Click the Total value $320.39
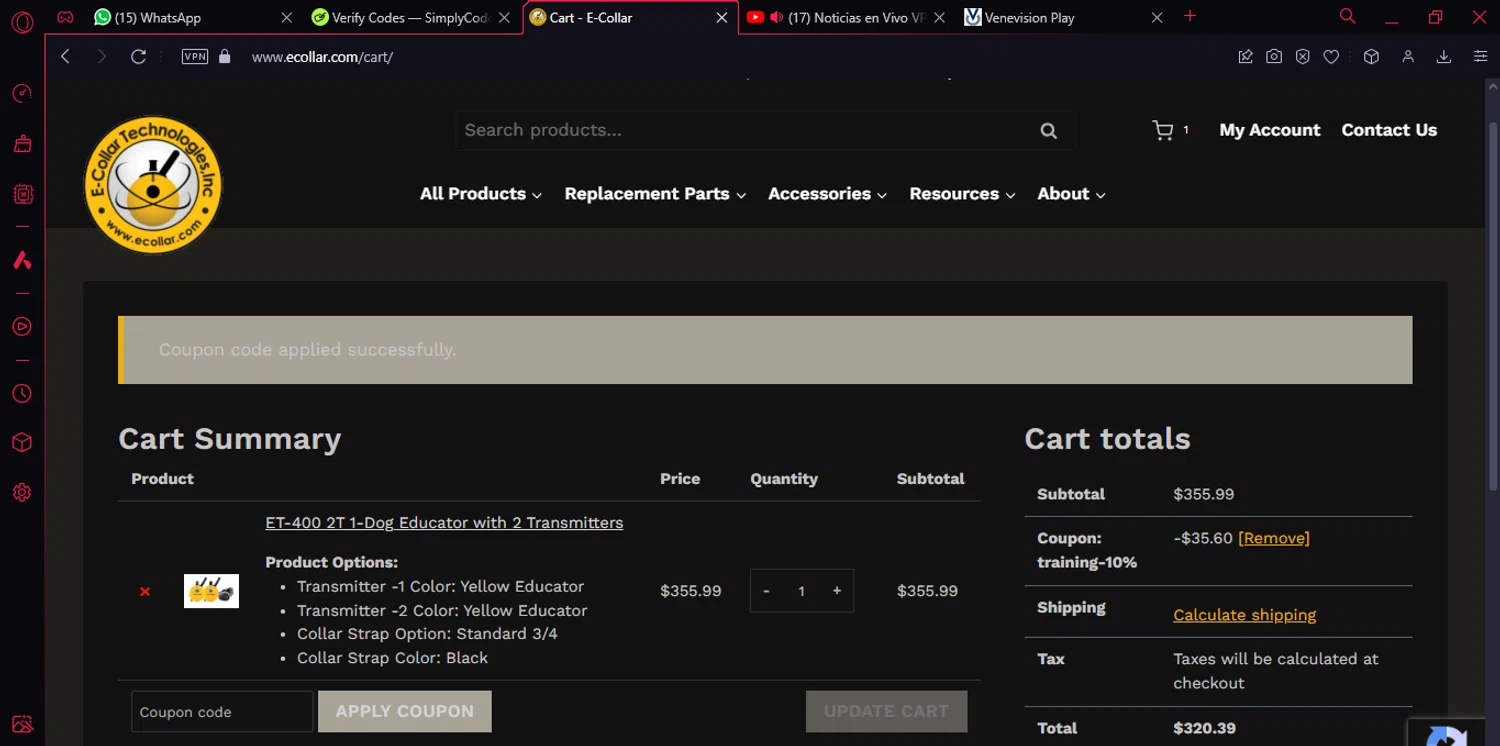Viewport: 1500px width, 746px height. coord(1204,728)
